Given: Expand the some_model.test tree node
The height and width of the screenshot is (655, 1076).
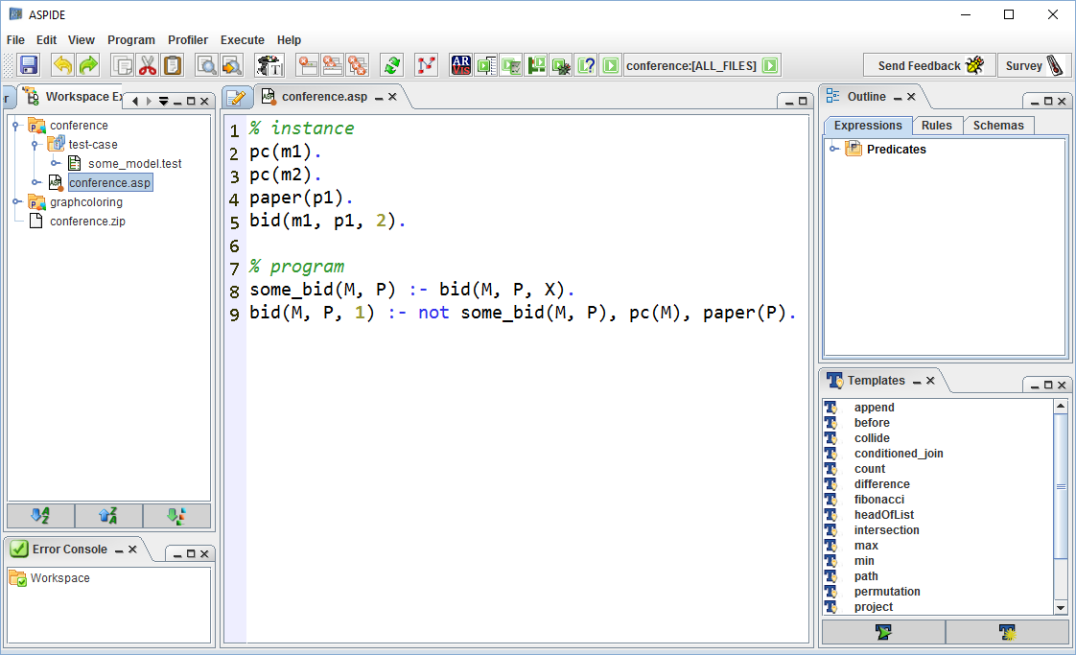Looking at the screenshot, I should point(56,163).
